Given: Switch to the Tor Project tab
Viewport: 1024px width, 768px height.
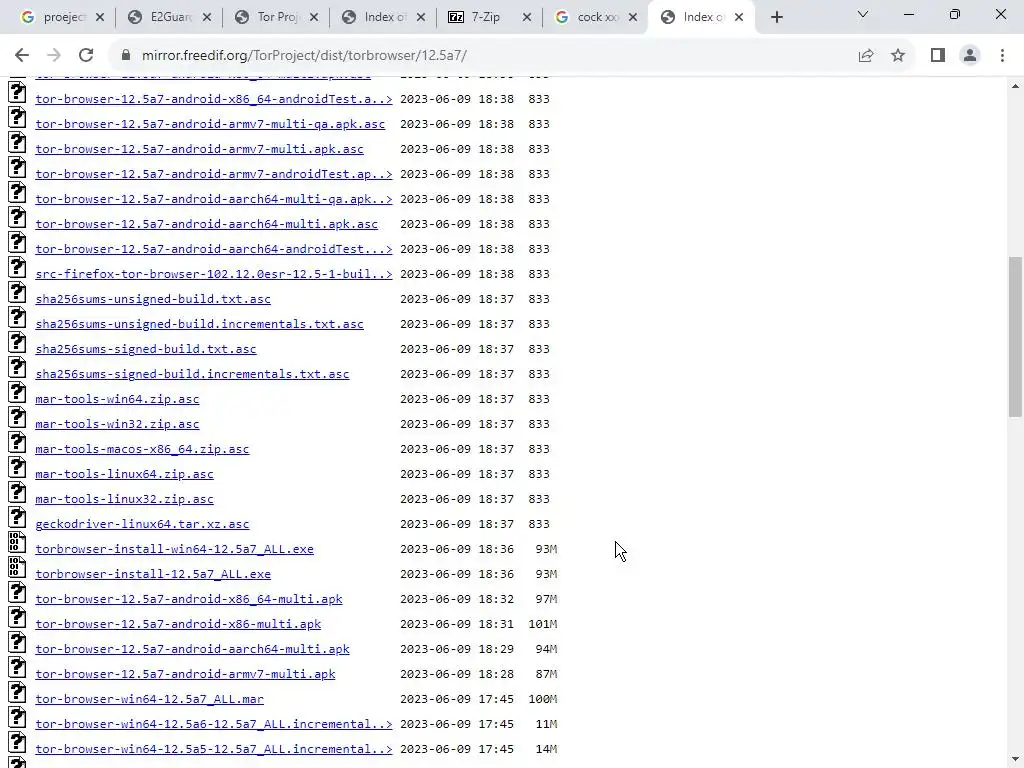Looking at the screenshot, I should coord(277,18).
